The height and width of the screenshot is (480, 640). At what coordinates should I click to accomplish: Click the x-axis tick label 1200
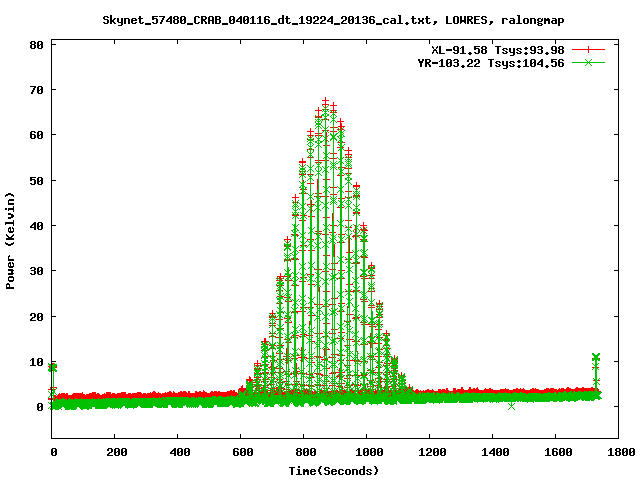[432, 452]
